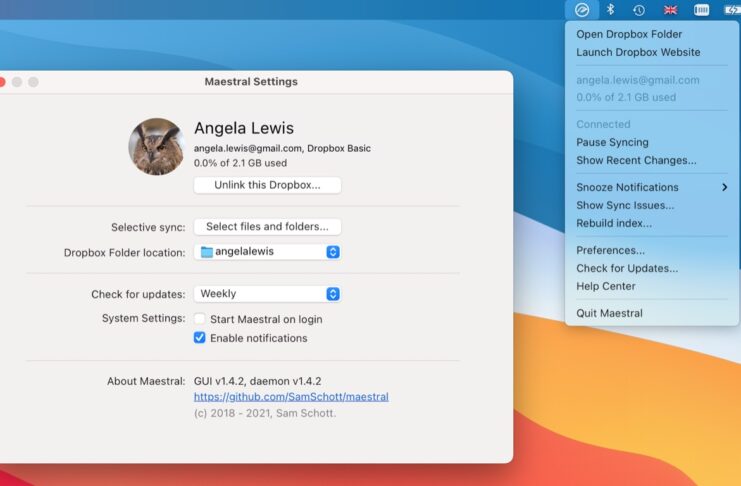Click the battery charging status icon

(x=732, y=10)
